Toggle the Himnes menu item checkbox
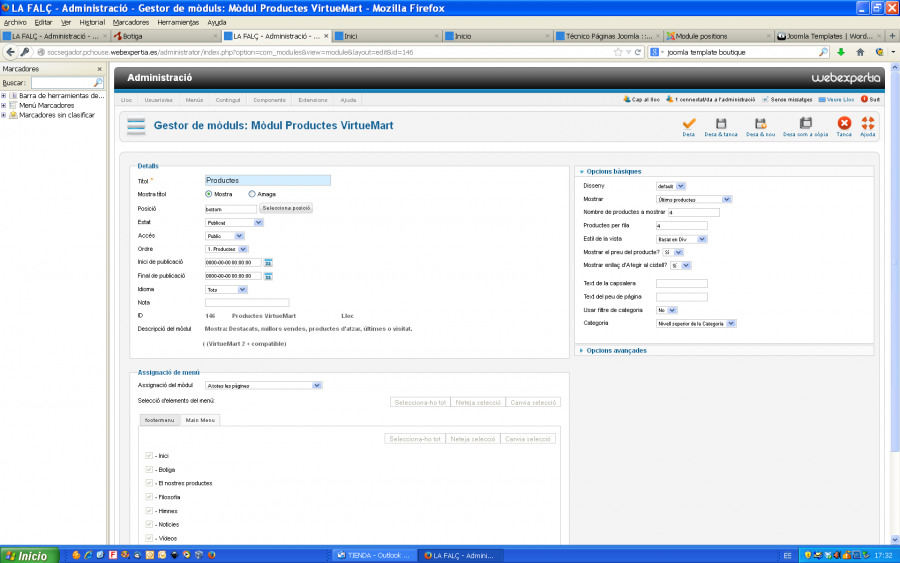The image size is (900, 563). 149,511
